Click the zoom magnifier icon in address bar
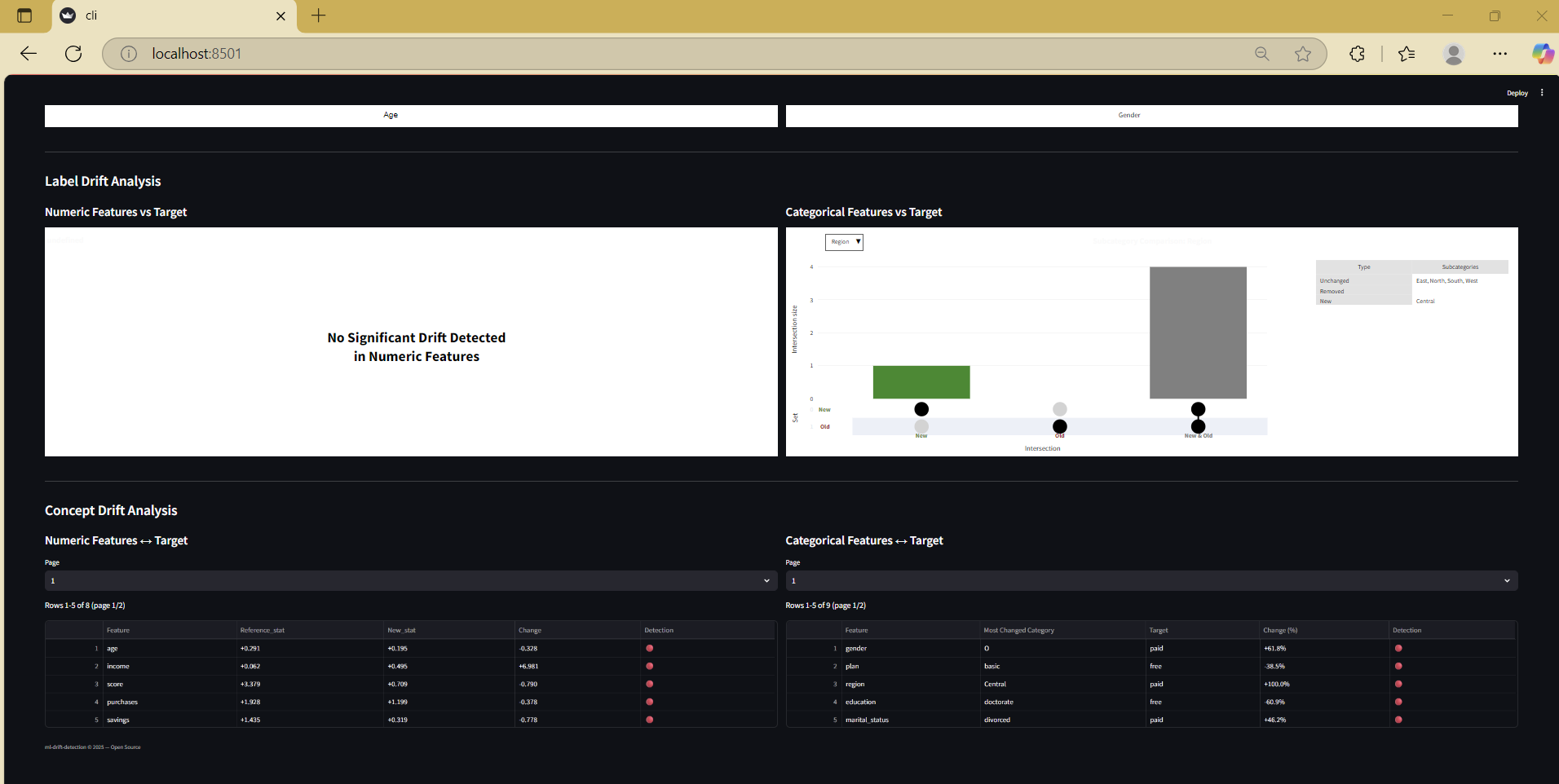This screenshot has height=784, width=1559. 1262,54
